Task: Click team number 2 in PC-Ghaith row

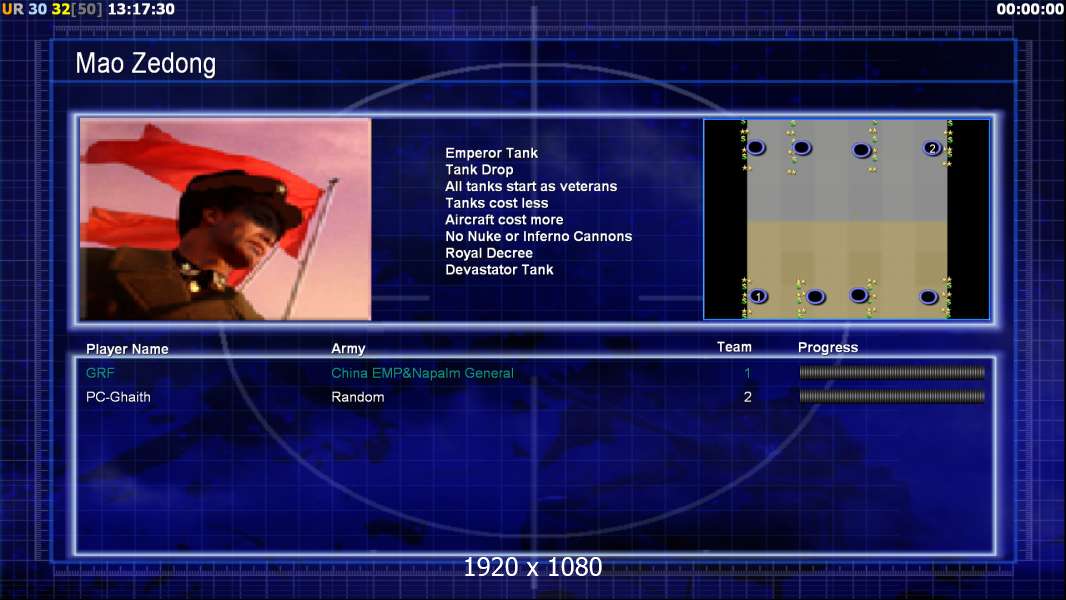Action: click(747, 397)
